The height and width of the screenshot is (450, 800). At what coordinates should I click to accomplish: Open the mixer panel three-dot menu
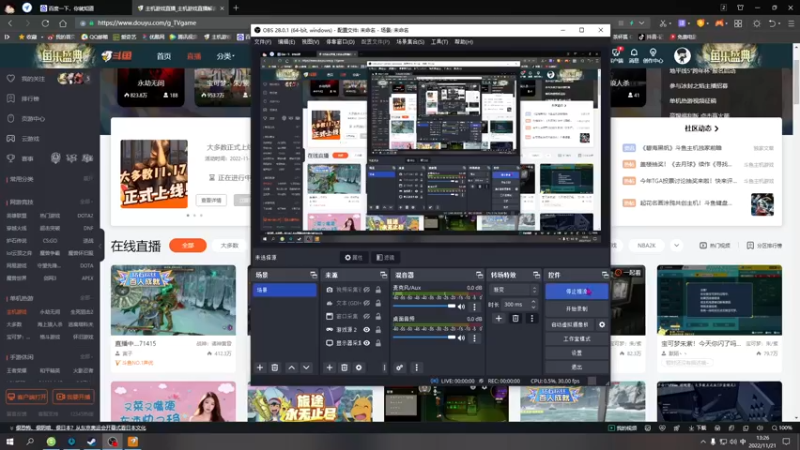tap(416, 367)
